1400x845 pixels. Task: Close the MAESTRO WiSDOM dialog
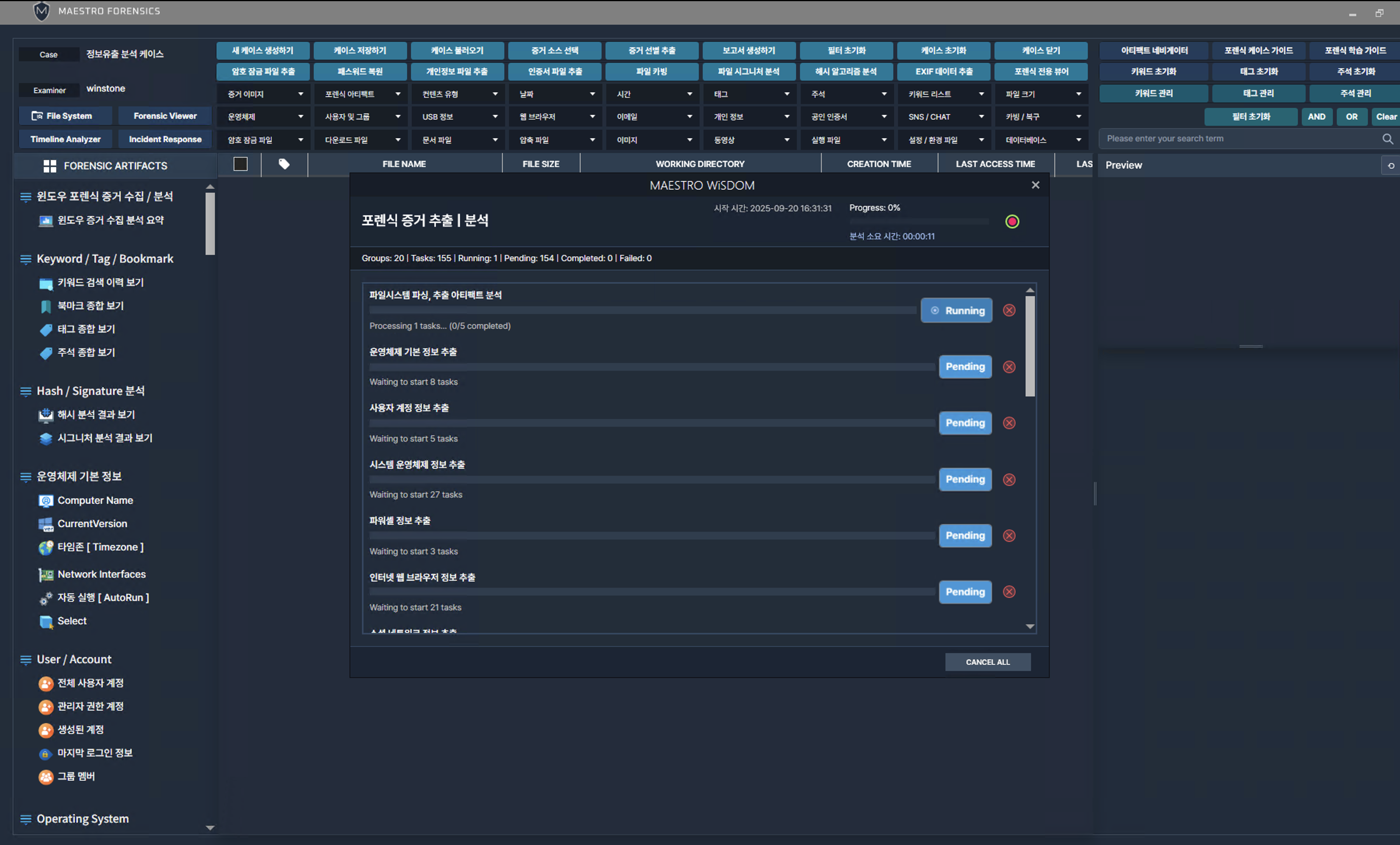click(x=1035, y=185)
